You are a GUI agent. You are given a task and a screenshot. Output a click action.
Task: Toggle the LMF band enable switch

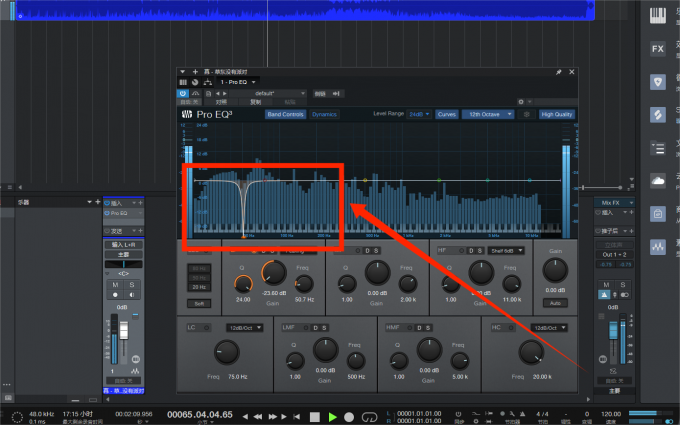tap(304, 327)
